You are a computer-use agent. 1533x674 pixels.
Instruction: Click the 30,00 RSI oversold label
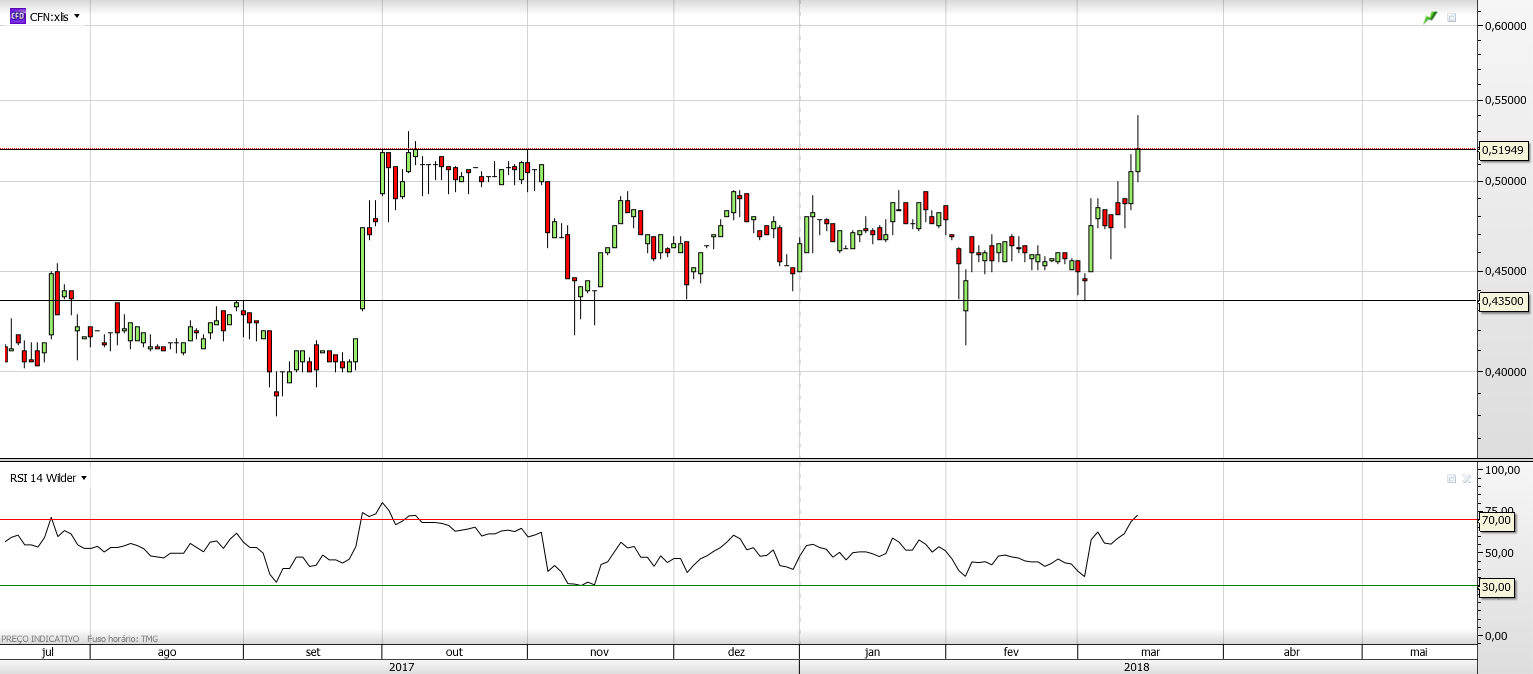(x=1496, y=587)
